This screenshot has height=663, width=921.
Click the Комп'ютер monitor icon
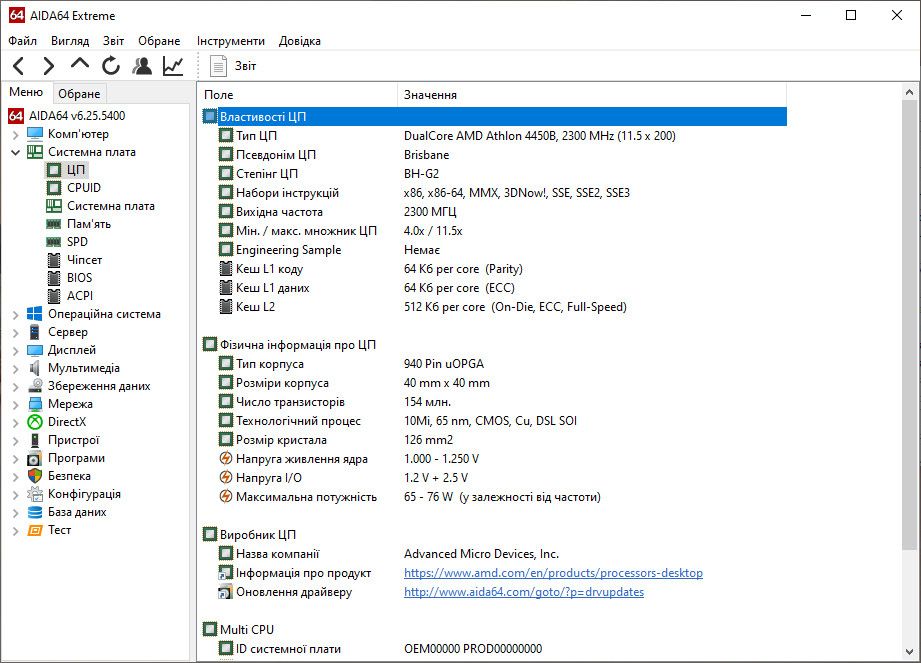35,134
